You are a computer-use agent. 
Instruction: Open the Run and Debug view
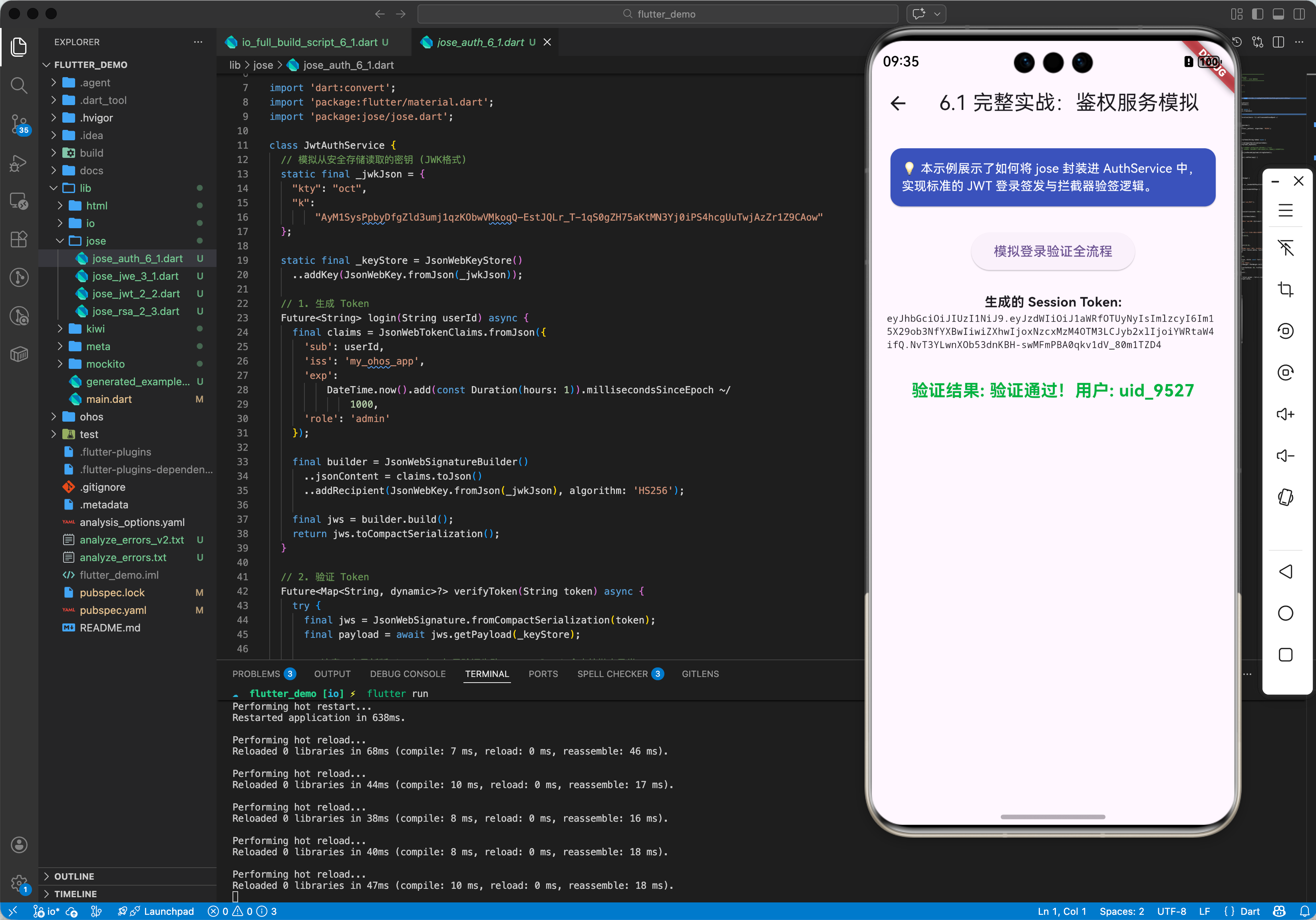pos(19,163)
